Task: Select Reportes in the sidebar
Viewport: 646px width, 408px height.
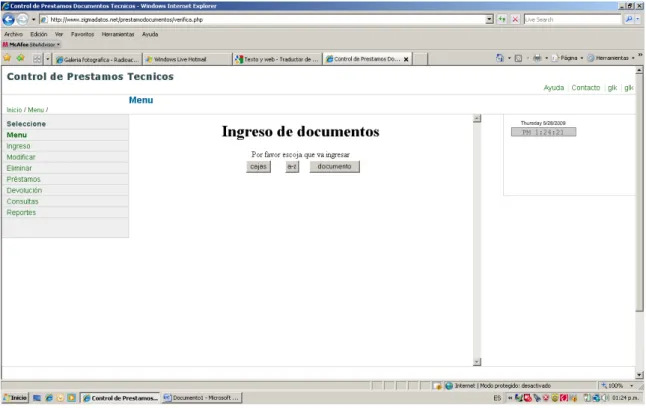Action: click(21, 213)
